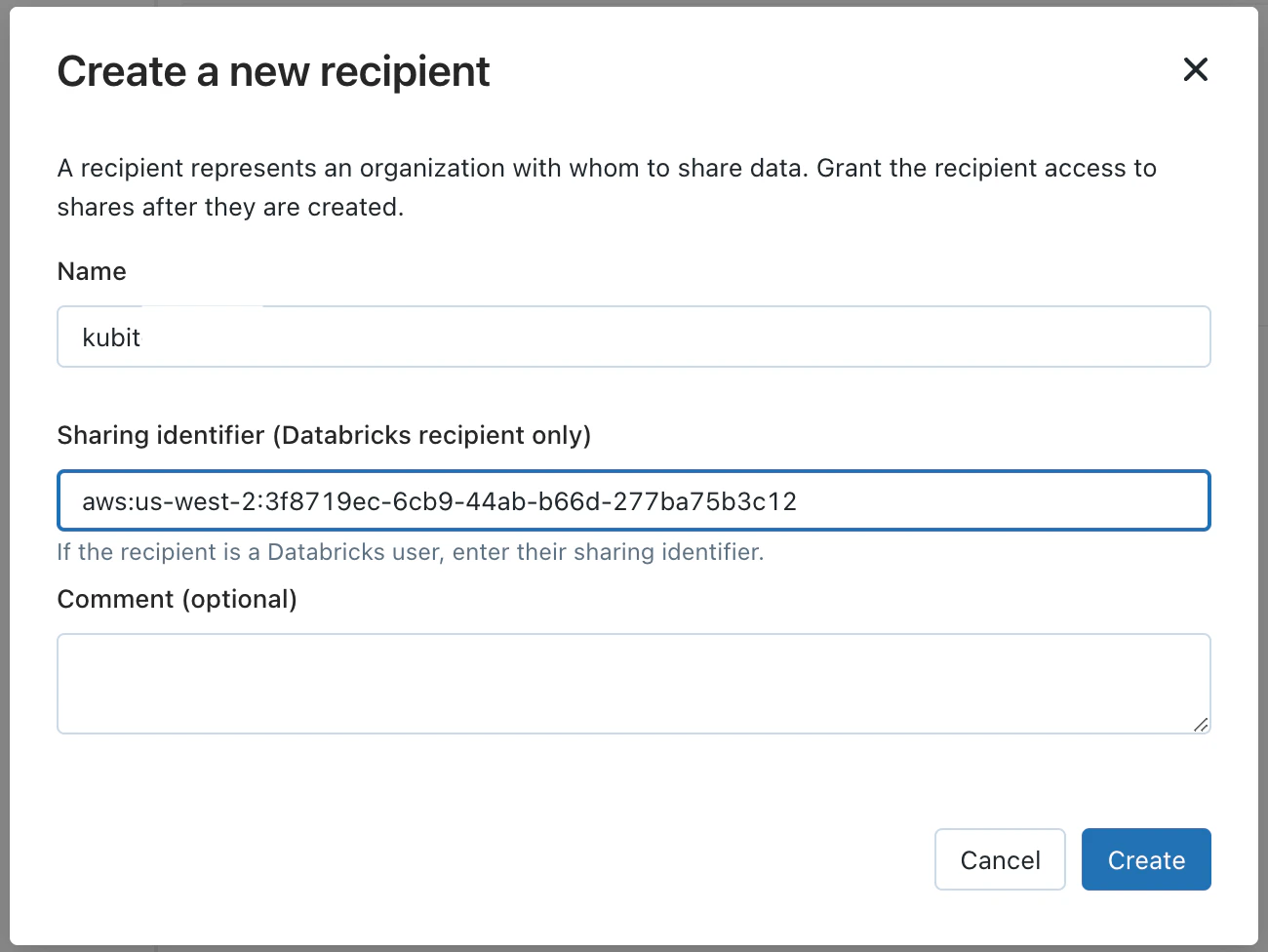This screenshot has height=952, width=1268.
Task: Focus the highlighted blue-bordered identifier box
Action: [634, 499]
